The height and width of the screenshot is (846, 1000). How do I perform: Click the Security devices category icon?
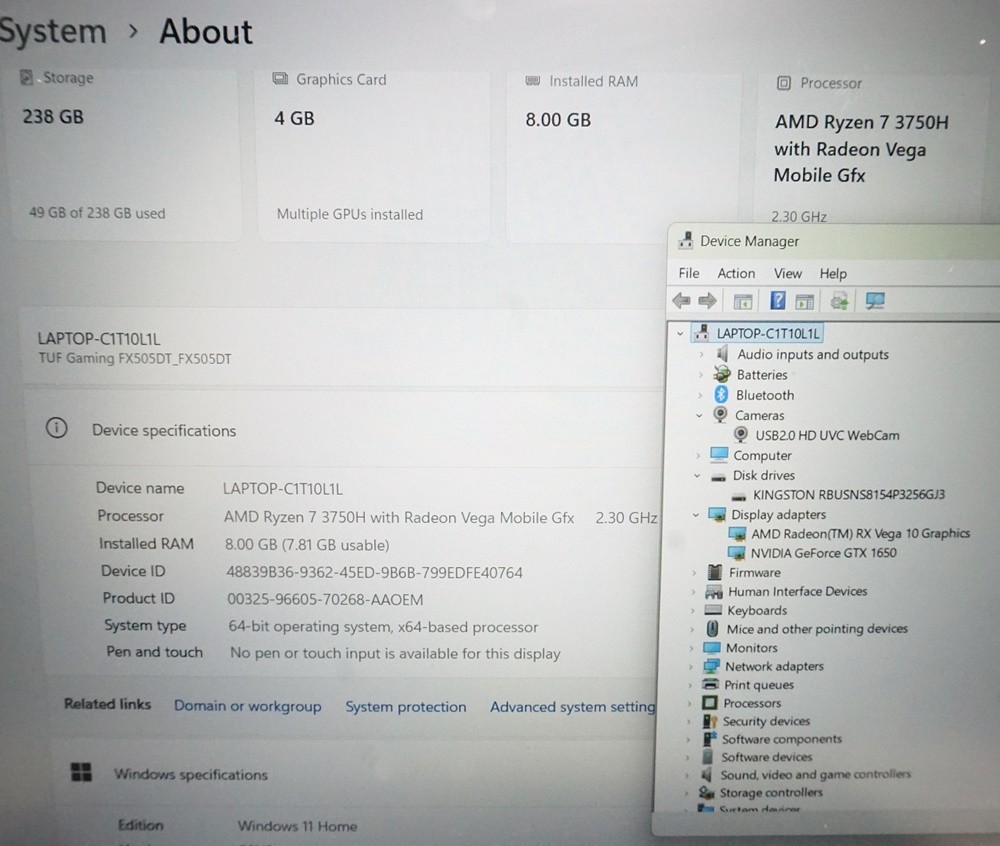tap(709, 721)
